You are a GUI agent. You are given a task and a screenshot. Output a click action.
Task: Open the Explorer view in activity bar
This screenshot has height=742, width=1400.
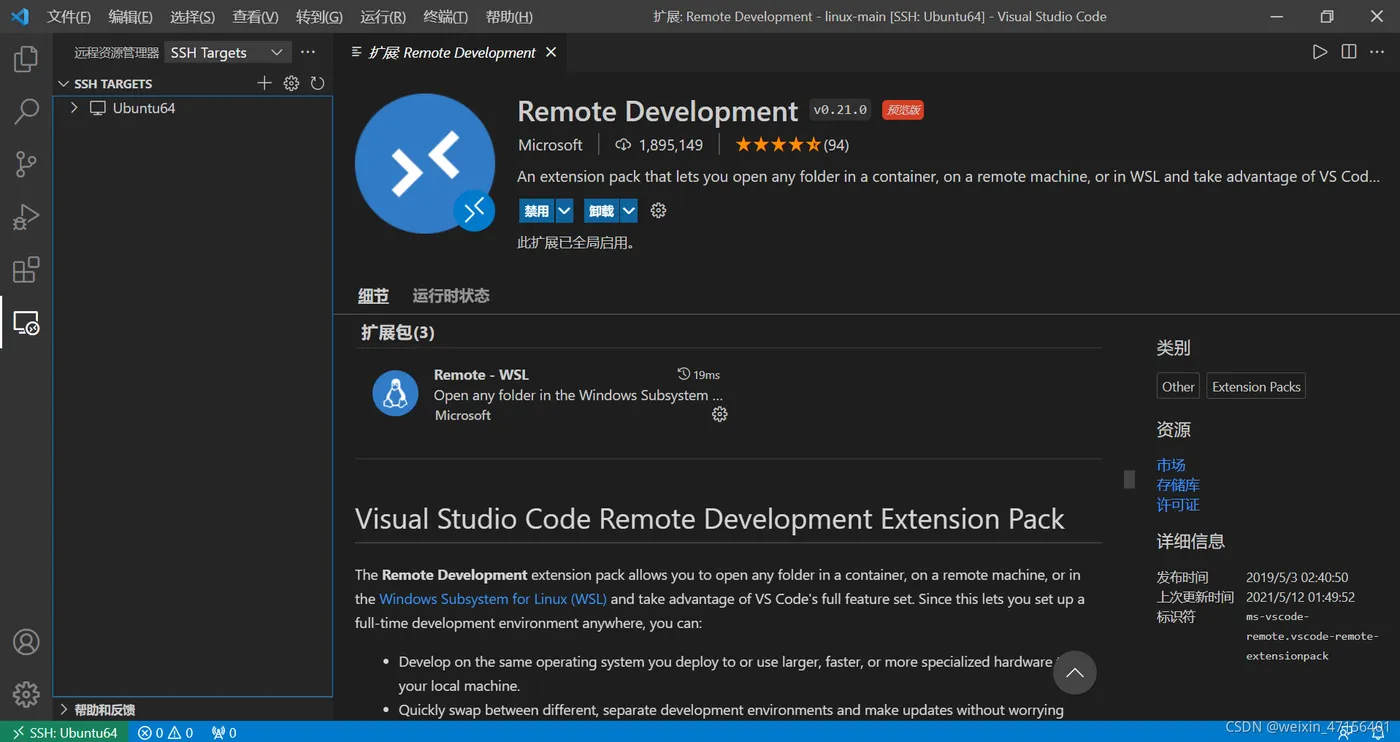(x=26, y=59)
